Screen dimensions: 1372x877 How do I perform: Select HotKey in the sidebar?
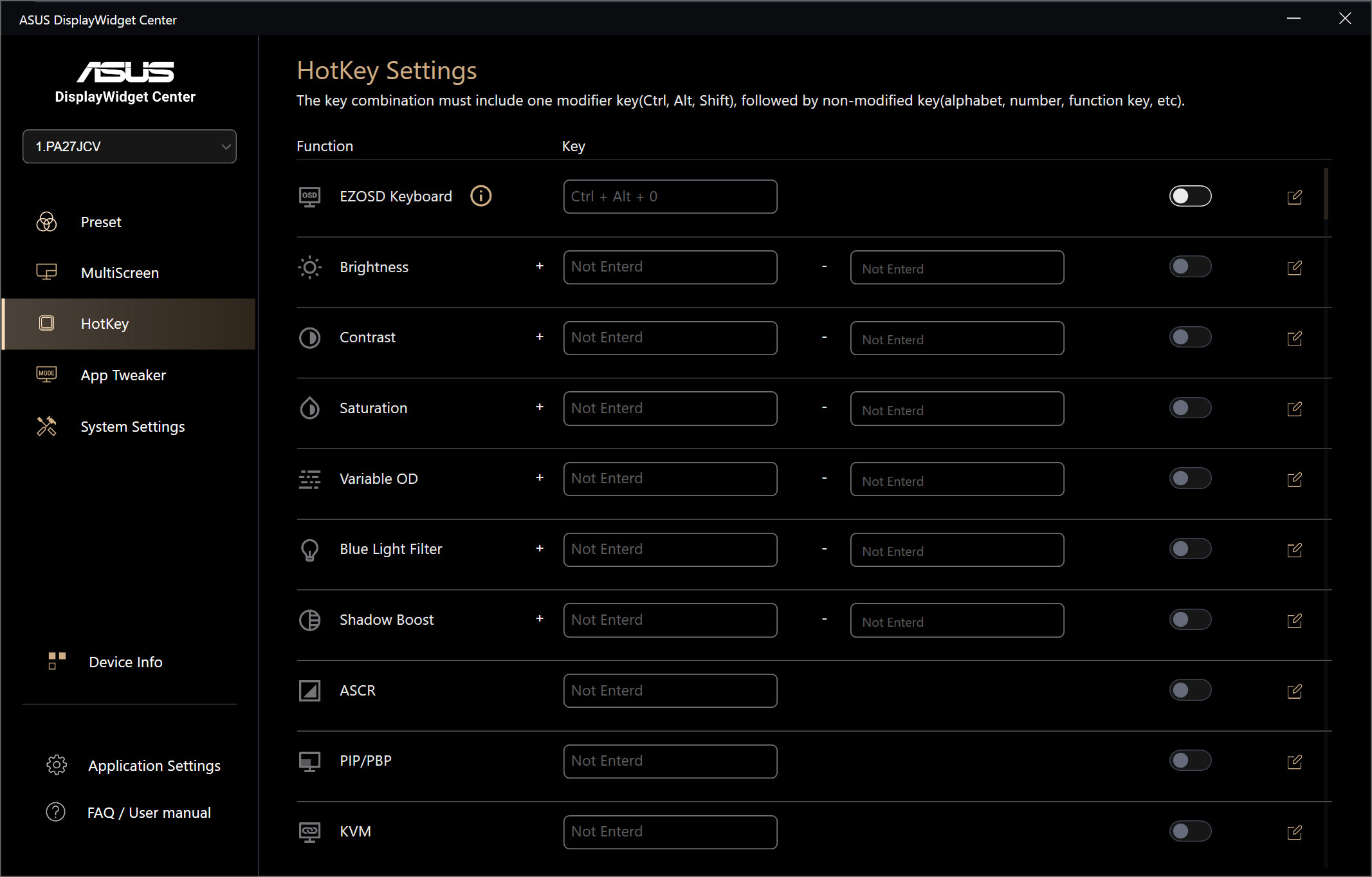coord(105,324)
